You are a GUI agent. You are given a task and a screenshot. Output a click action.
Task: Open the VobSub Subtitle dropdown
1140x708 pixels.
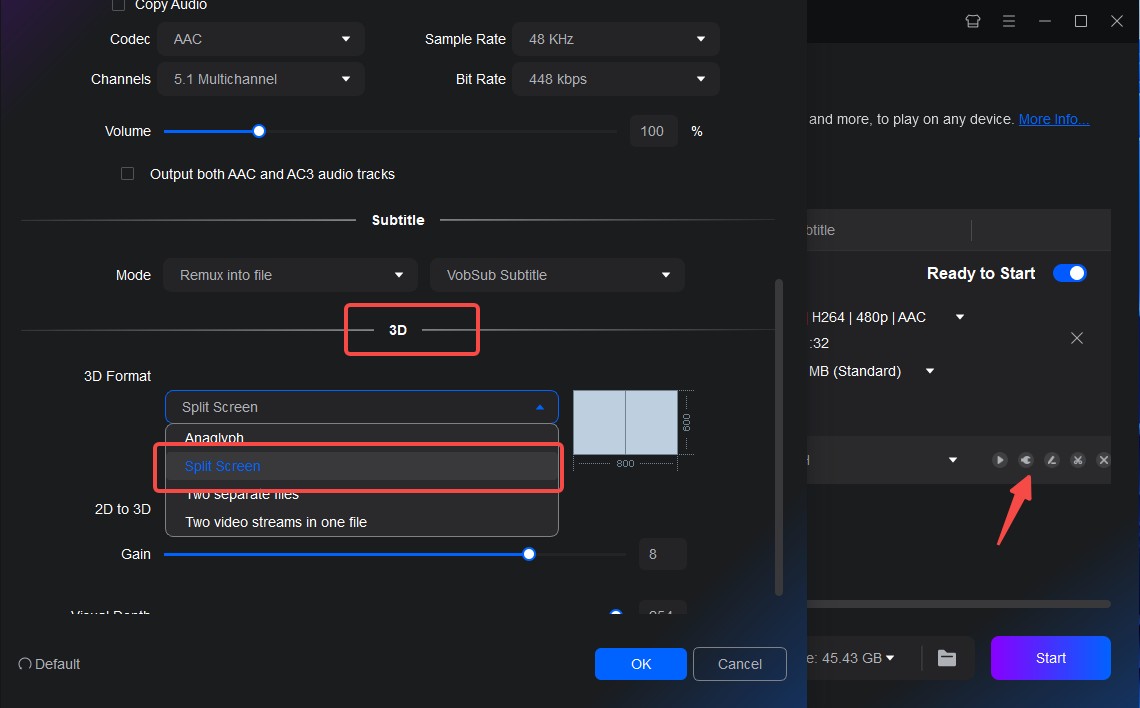tap(557, 275)
